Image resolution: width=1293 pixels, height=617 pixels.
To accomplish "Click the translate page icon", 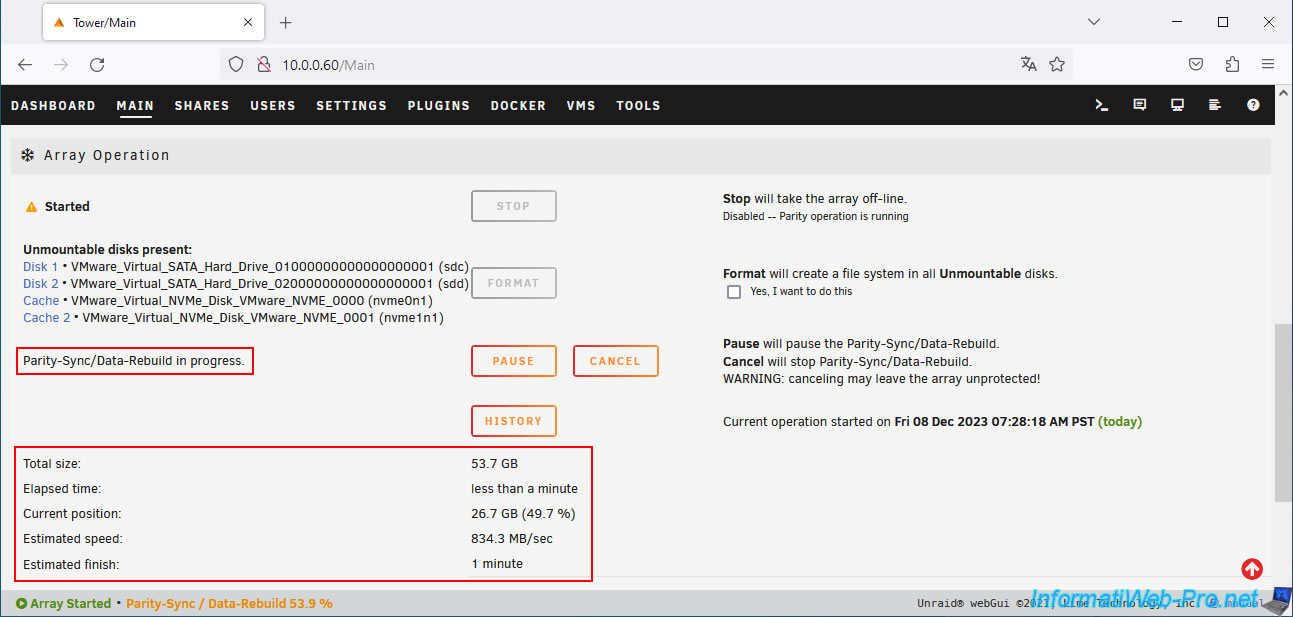I will (x=1028, y=64).
